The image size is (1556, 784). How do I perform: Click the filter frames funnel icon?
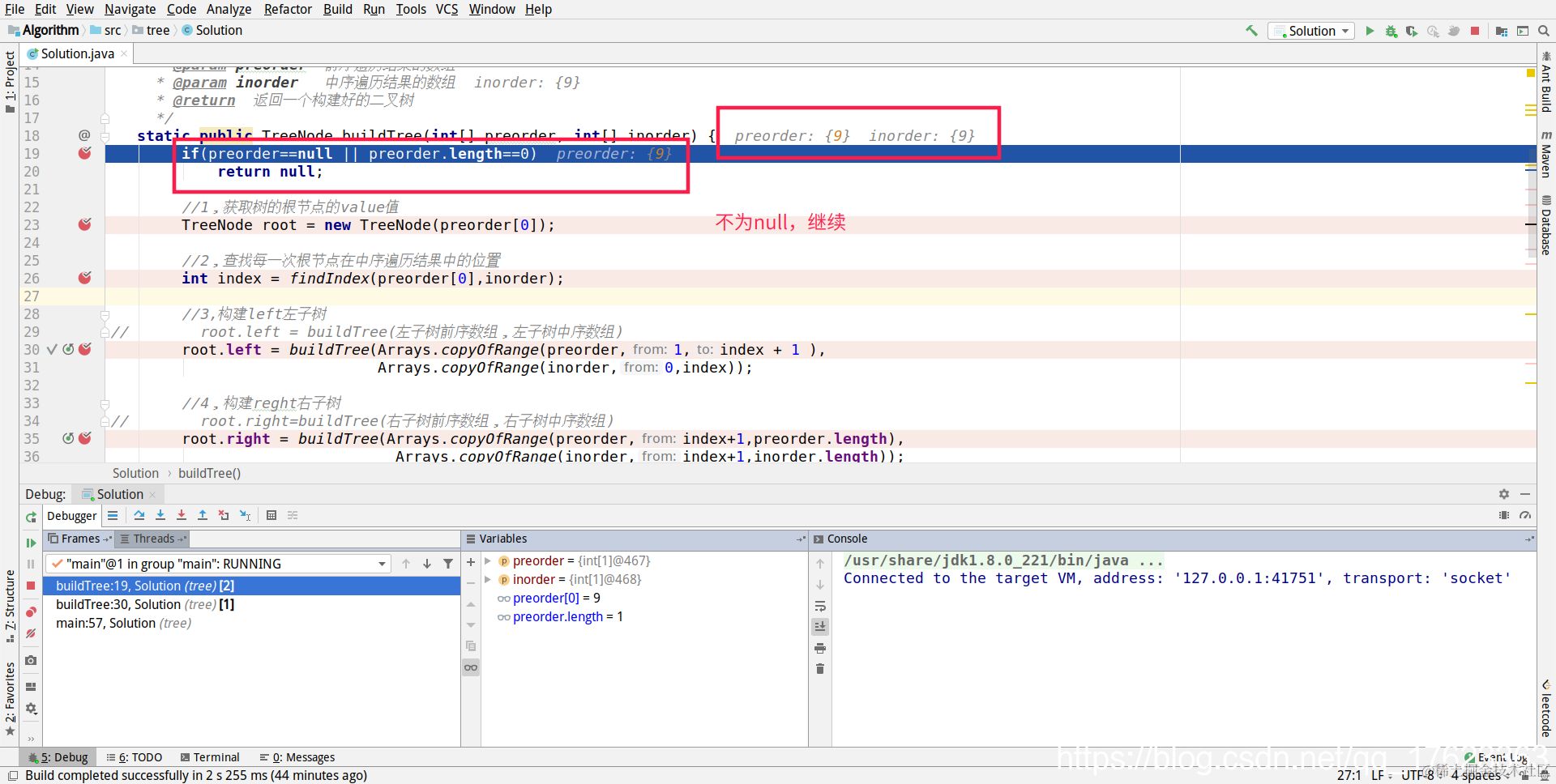448,564
